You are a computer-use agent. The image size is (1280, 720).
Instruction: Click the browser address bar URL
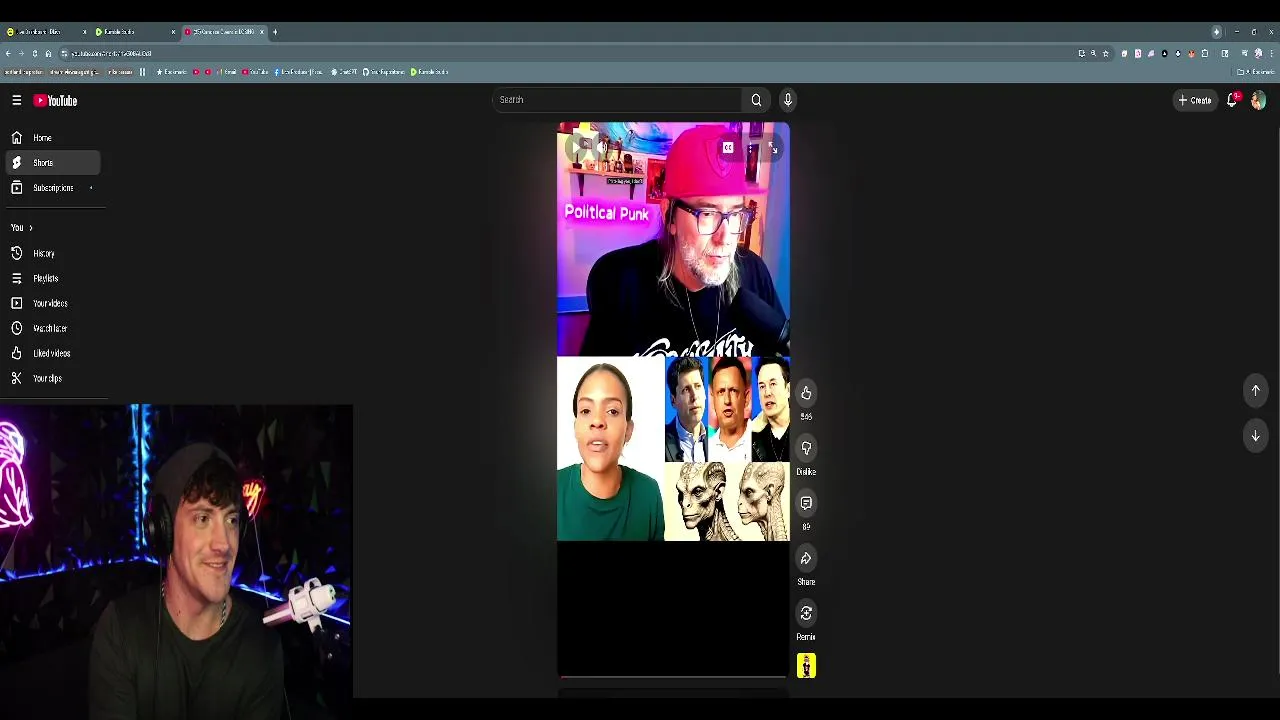point(111,54)
